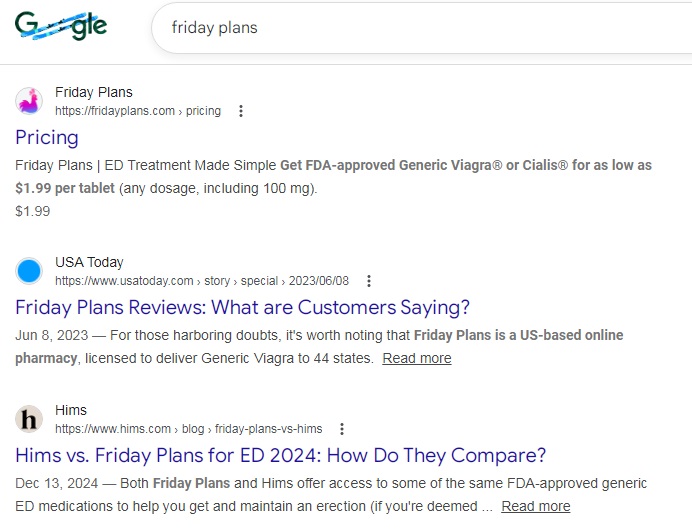Click "Read more" under the Hims result

[x=536, y=506]
